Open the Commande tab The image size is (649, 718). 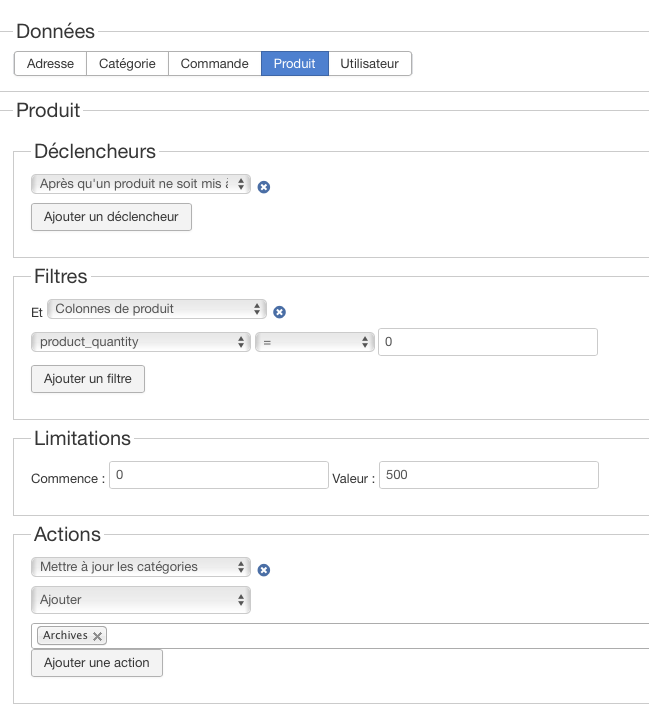coord(214,64)
